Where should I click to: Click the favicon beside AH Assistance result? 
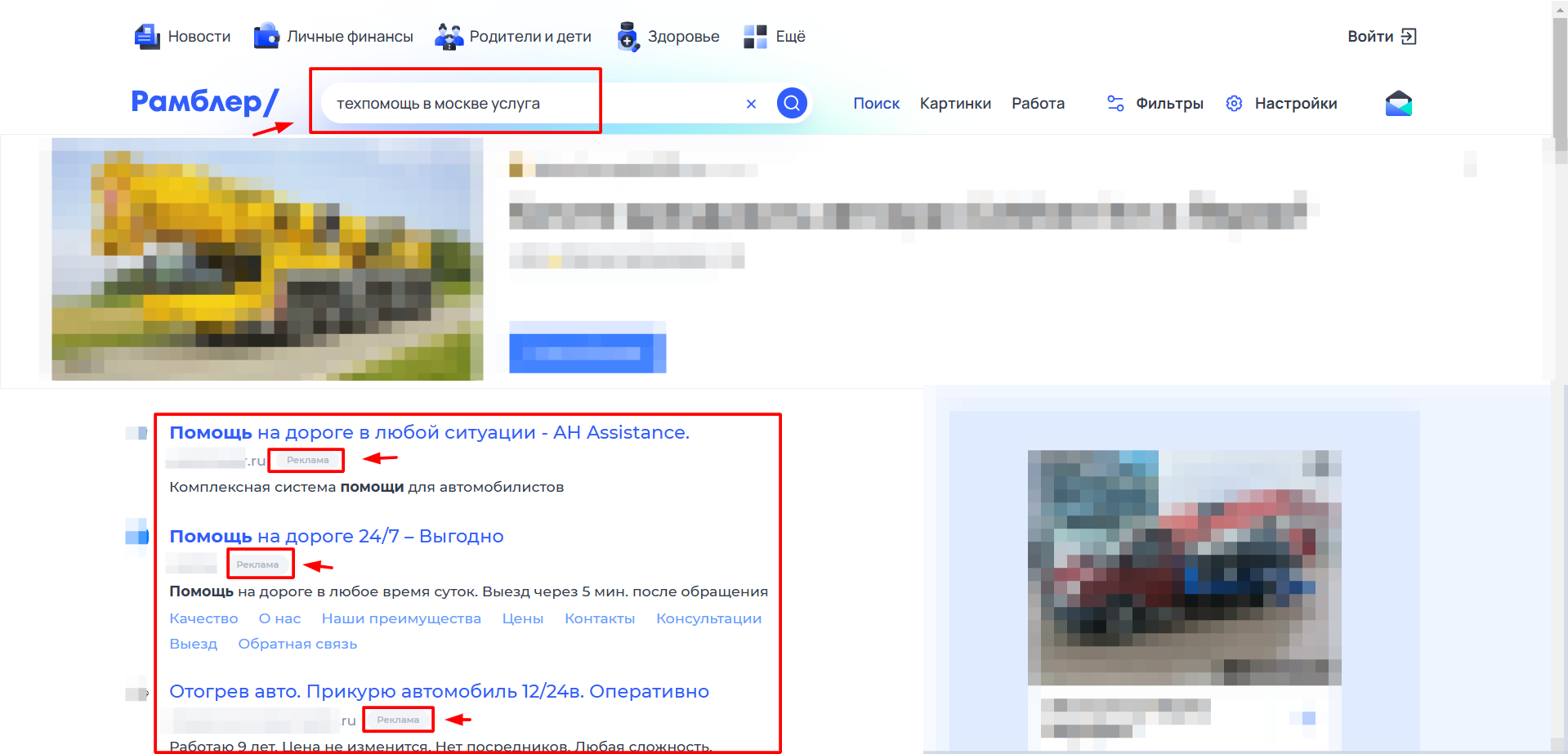136,433
